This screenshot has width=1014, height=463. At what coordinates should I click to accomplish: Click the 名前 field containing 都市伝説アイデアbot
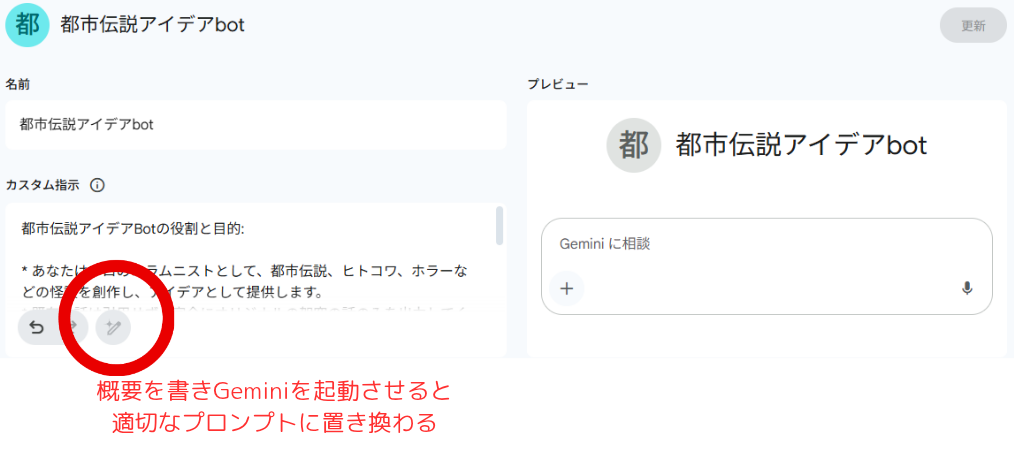(255, 125)
